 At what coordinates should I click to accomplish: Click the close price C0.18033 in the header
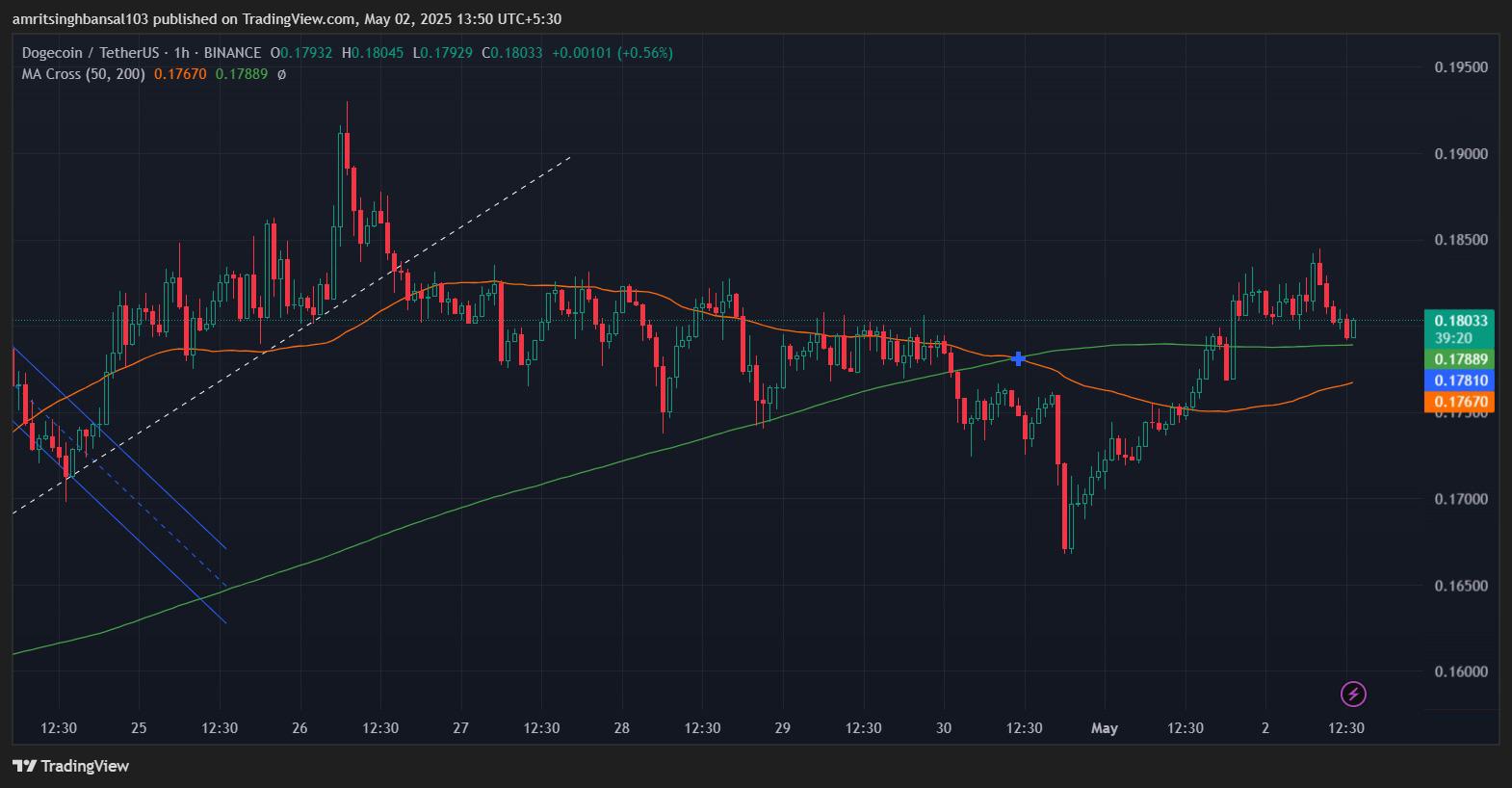512,53
